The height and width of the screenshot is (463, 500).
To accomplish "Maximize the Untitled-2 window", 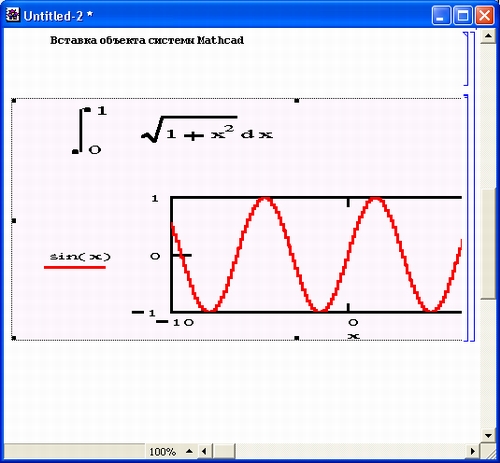I will click(463, 15).
